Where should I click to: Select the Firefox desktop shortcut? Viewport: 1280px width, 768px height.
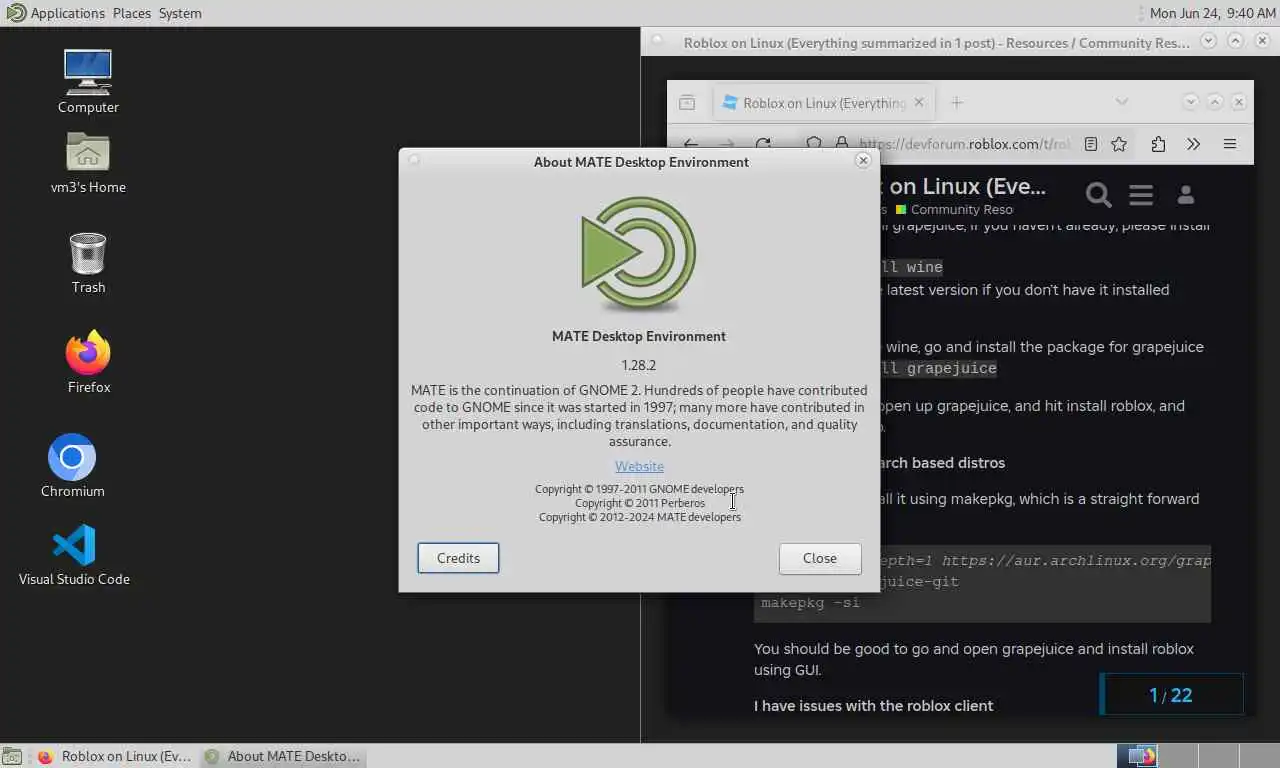[x=88, y=362]
